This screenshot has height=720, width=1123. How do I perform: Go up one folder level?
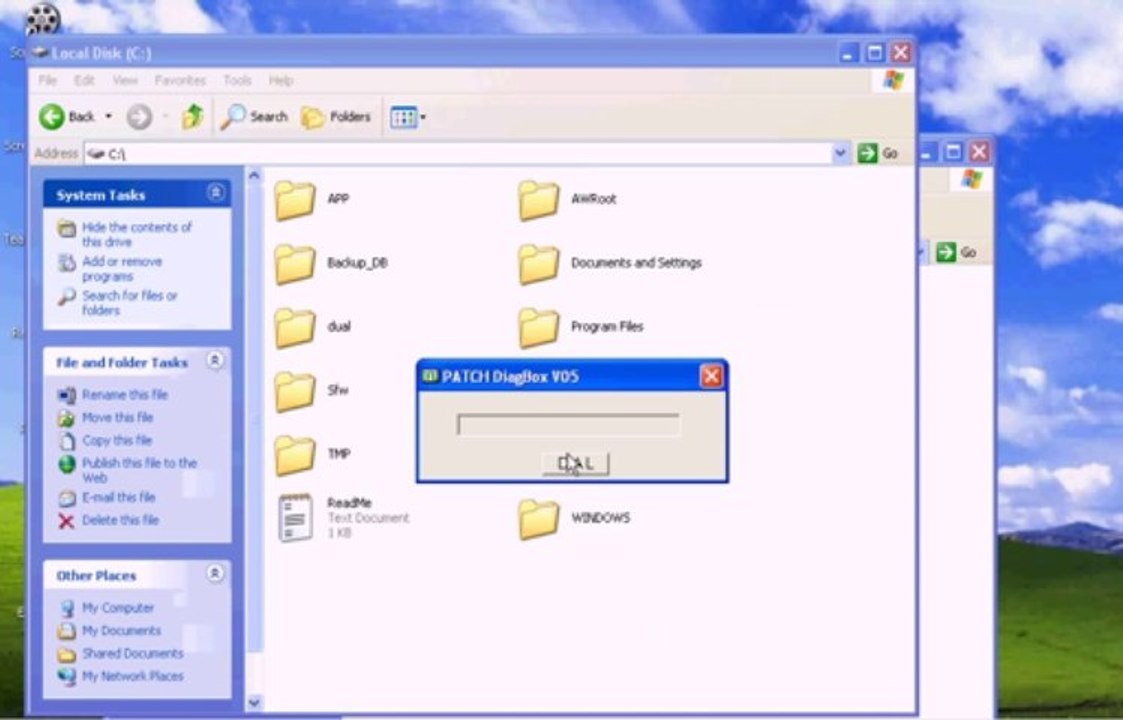click(193, 116)
